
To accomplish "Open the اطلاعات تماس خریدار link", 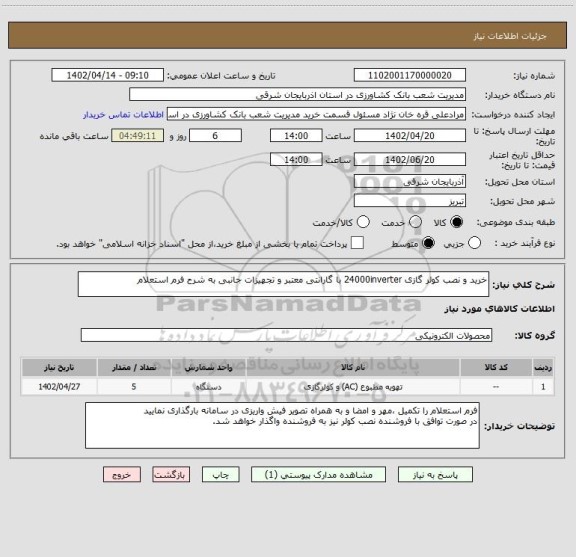I will pos(123,115).
